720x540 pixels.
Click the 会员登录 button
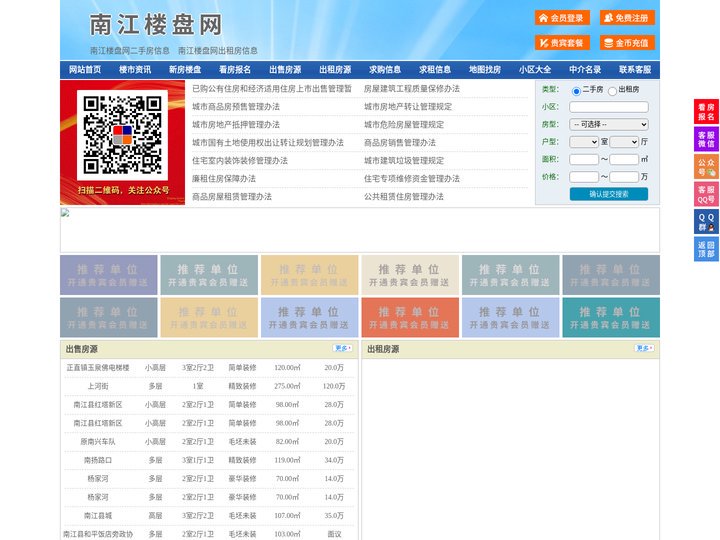[x=562, y=18]
